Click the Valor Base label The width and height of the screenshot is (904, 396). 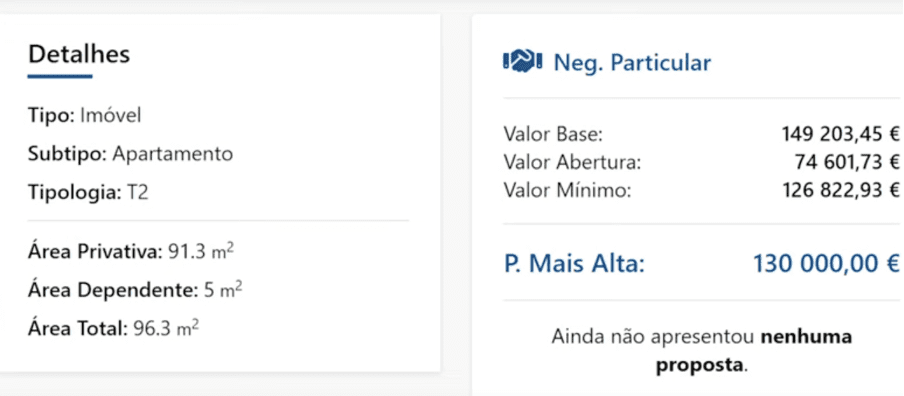coord(553,135)
